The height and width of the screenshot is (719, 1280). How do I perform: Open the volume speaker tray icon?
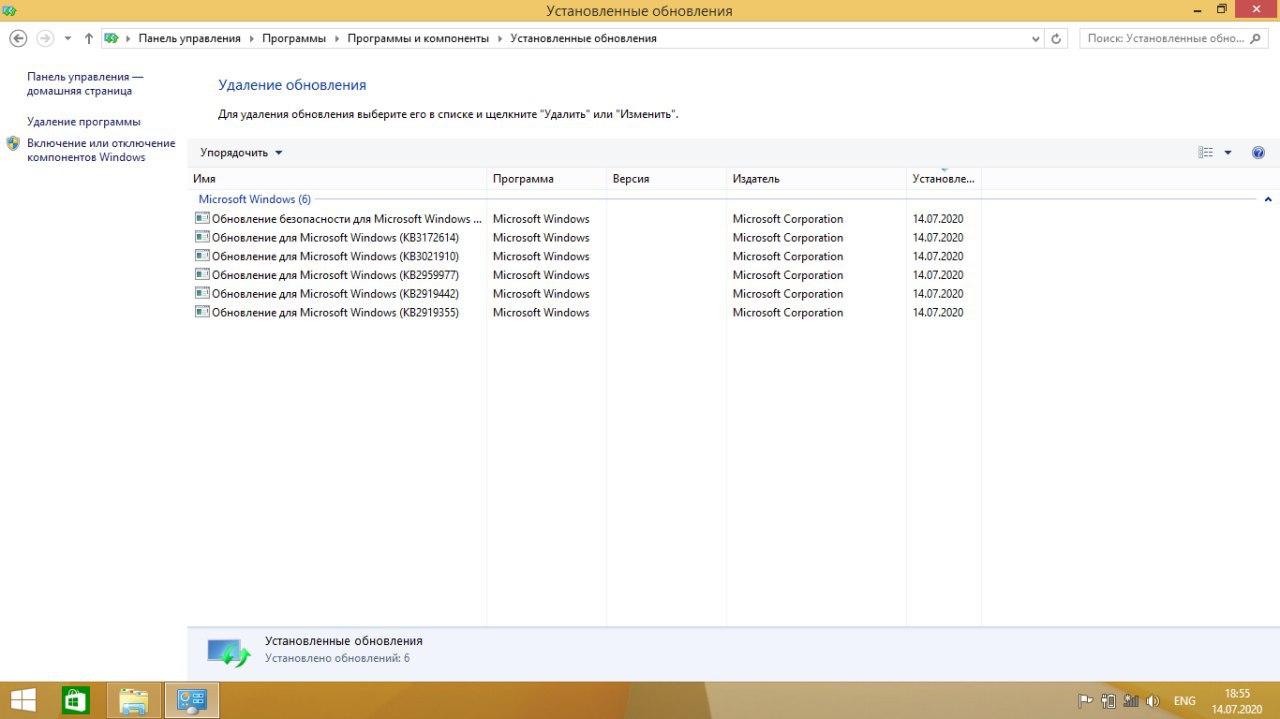coord(1153,701)
